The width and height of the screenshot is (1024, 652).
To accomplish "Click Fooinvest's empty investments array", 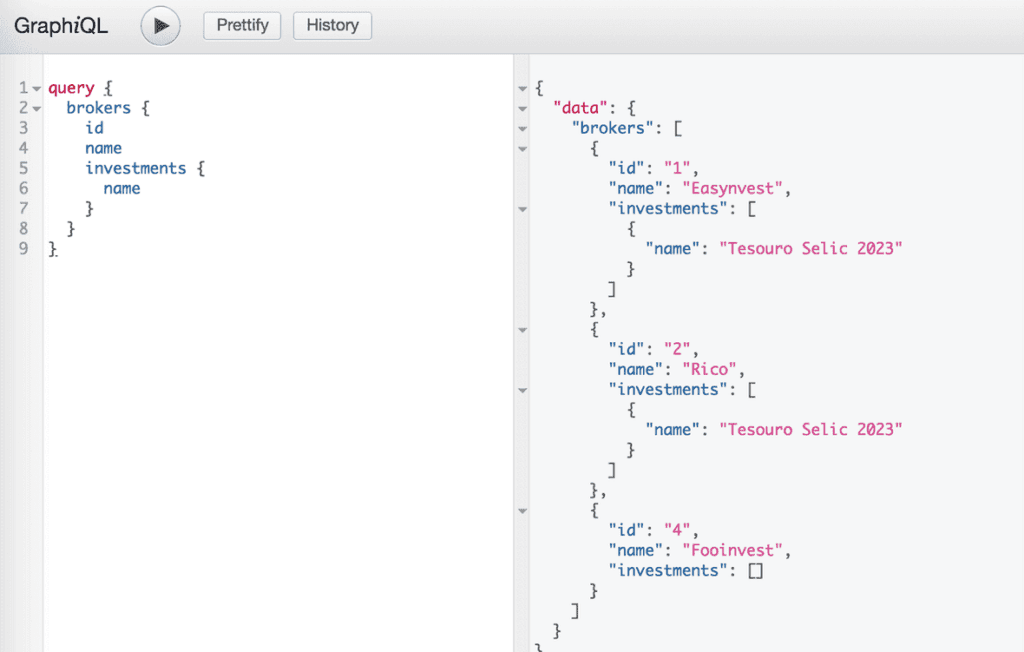I will (756, 571).
